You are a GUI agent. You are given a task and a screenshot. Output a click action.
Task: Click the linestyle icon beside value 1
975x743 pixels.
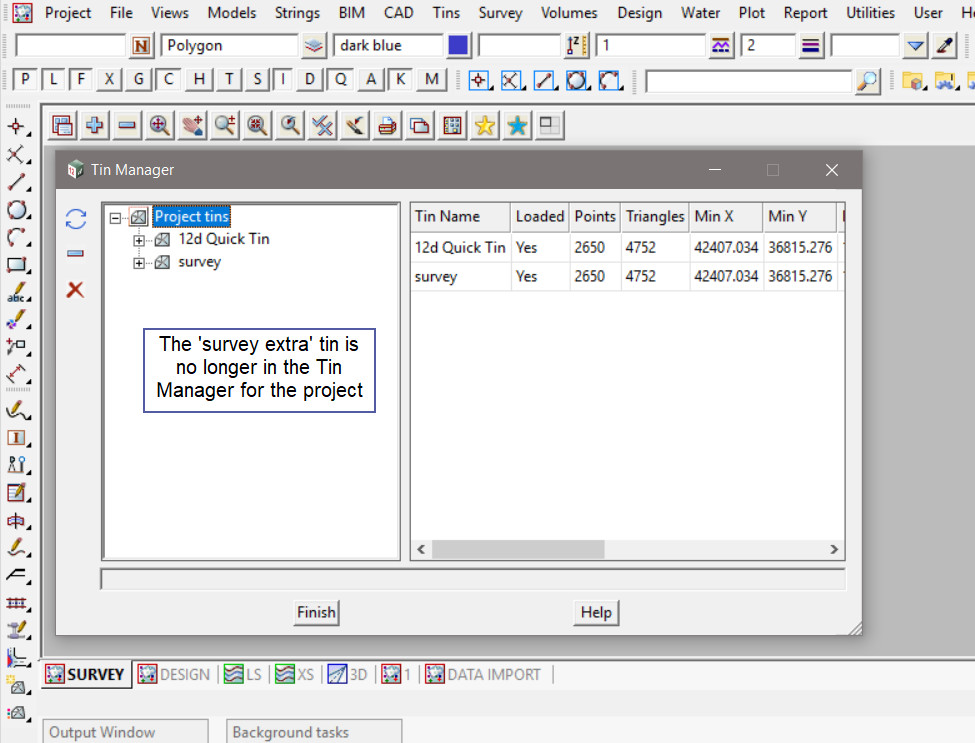(x=721, y=45)
